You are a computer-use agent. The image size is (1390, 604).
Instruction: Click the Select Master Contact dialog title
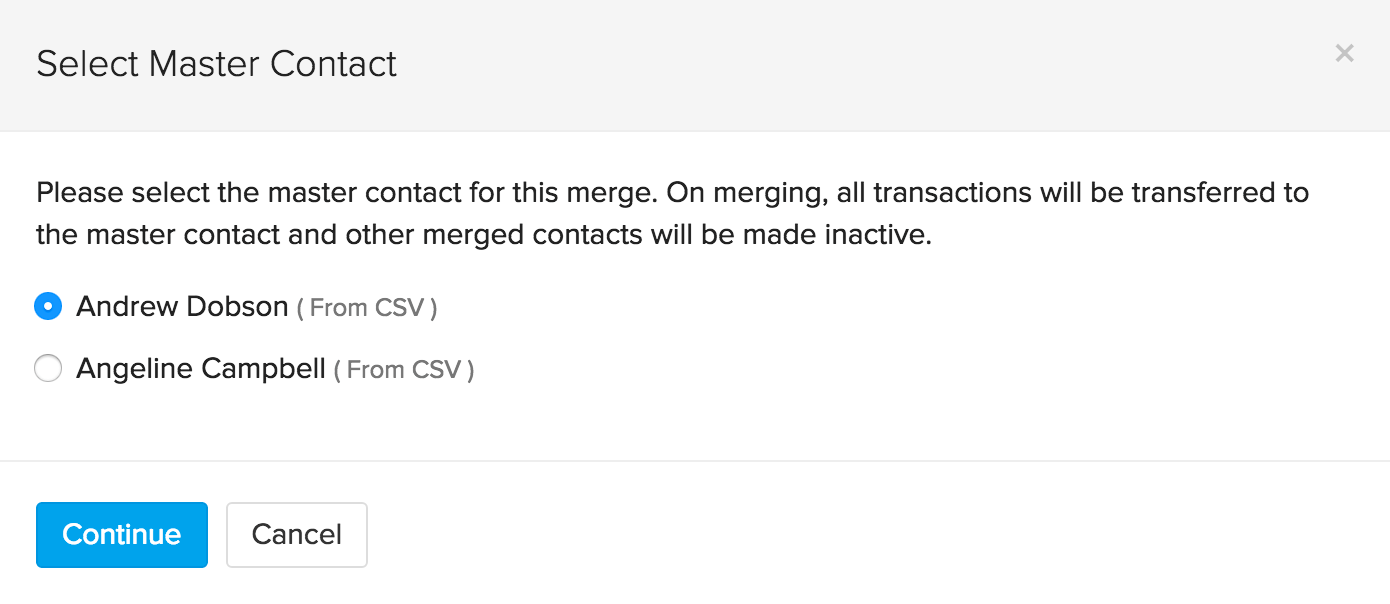pyautogui.click(x=216, y=63)
